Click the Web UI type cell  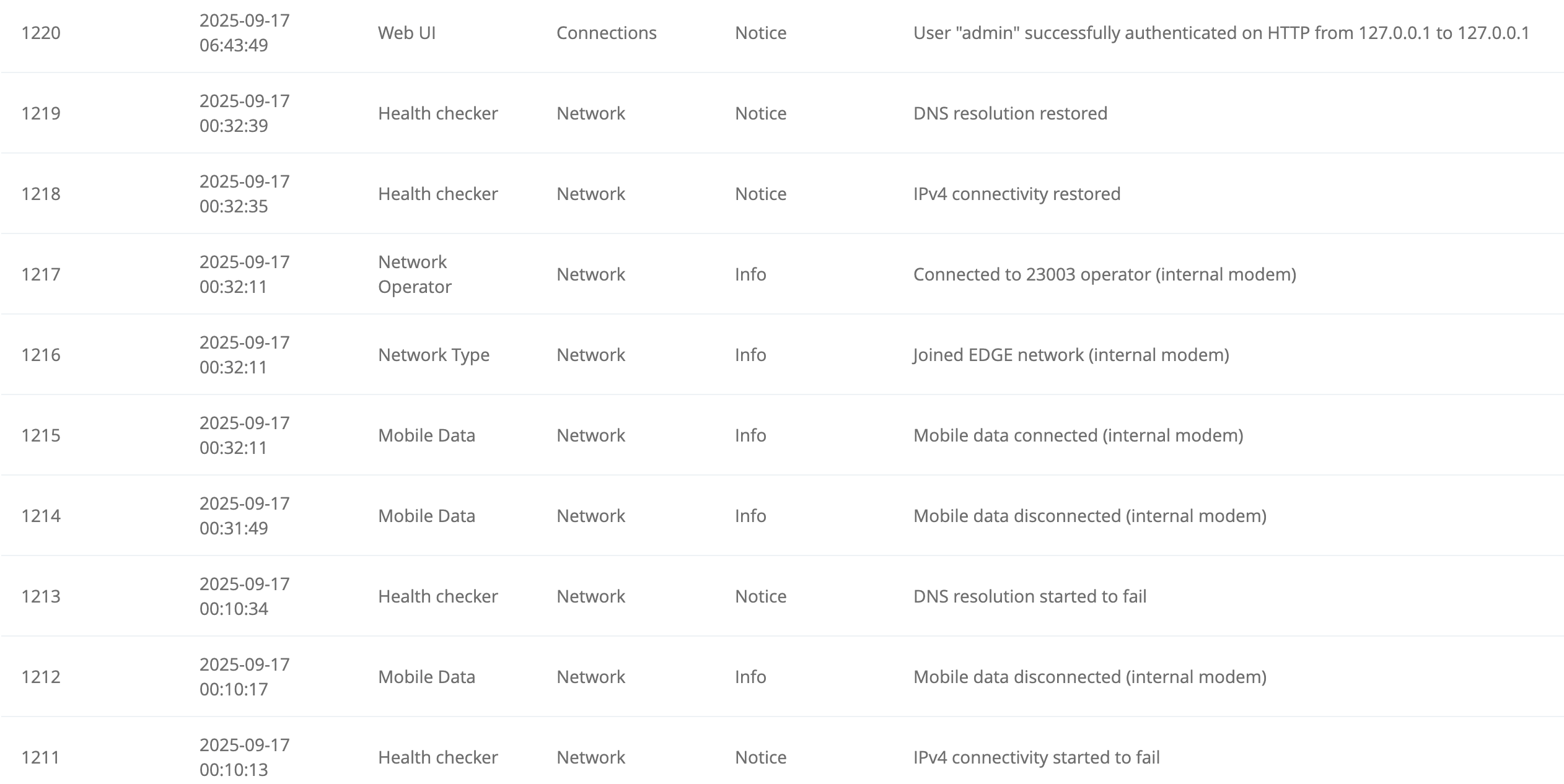point(406,33)
